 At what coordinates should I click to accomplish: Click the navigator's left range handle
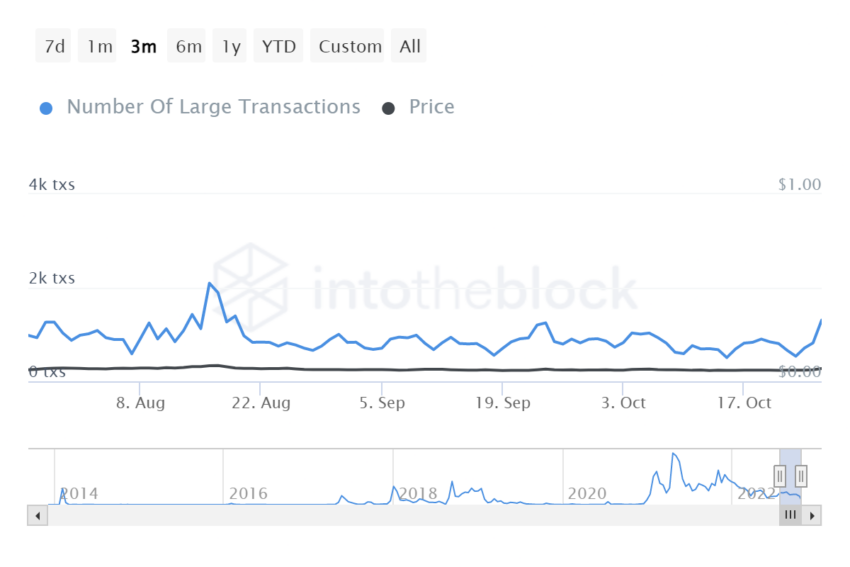click(x=780, y=476)
